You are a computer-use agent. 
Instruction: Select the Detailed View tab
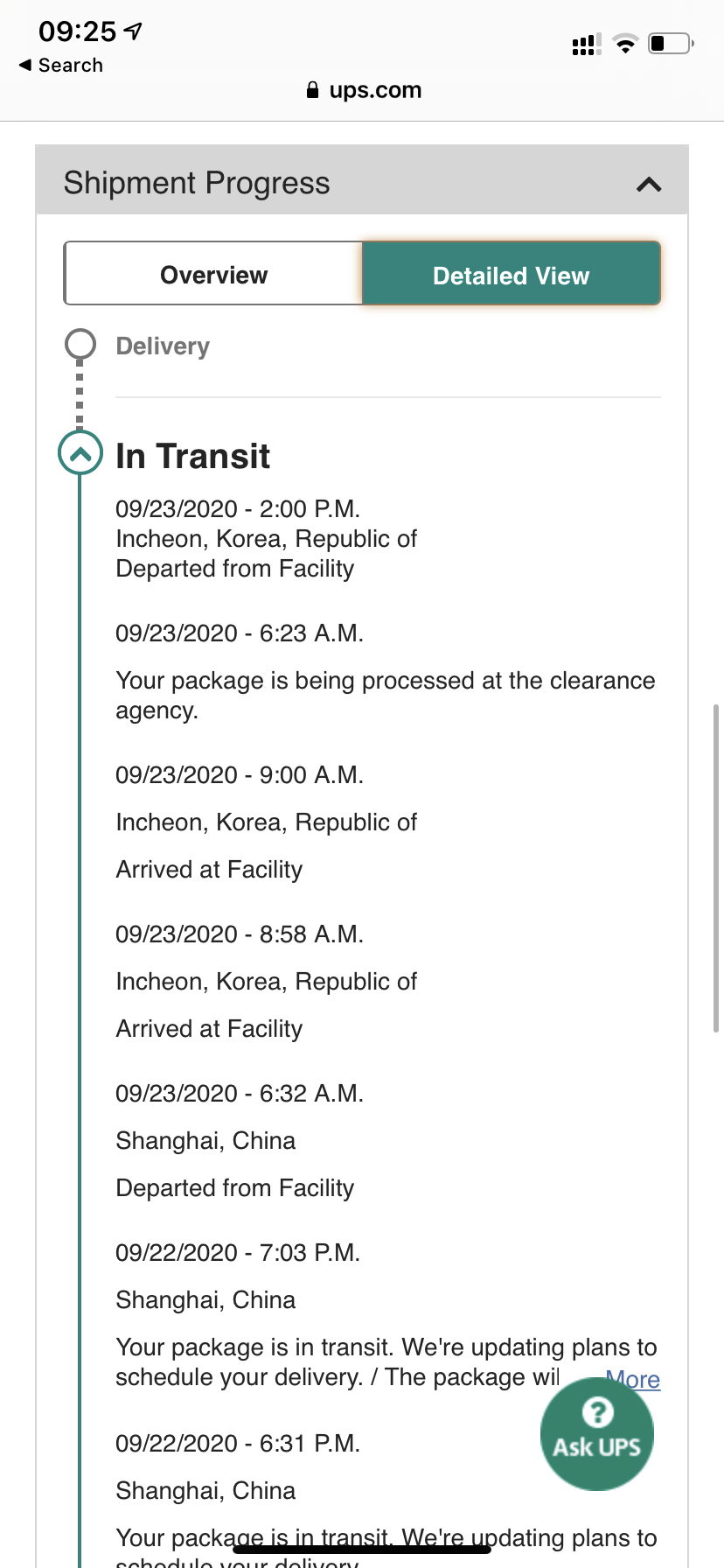coord(511,275)
